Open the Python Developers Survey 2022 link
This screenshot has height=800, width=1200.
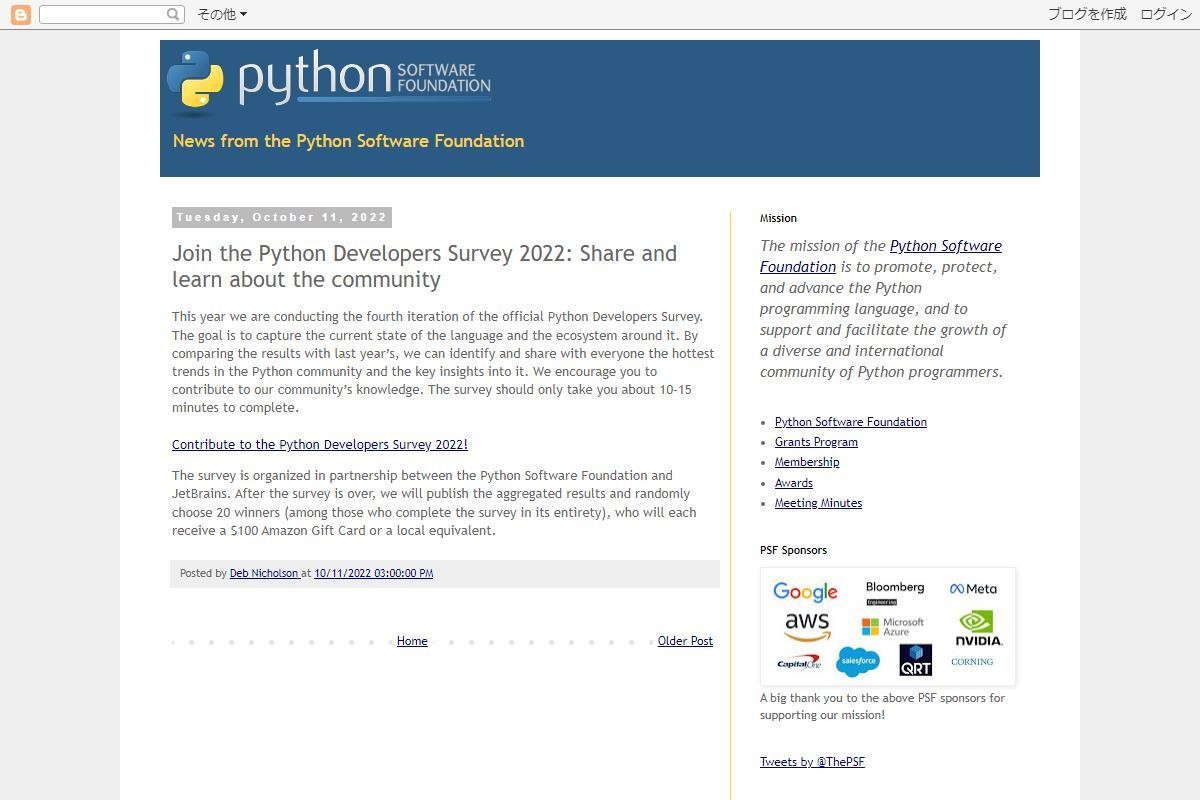coord(320,444)
